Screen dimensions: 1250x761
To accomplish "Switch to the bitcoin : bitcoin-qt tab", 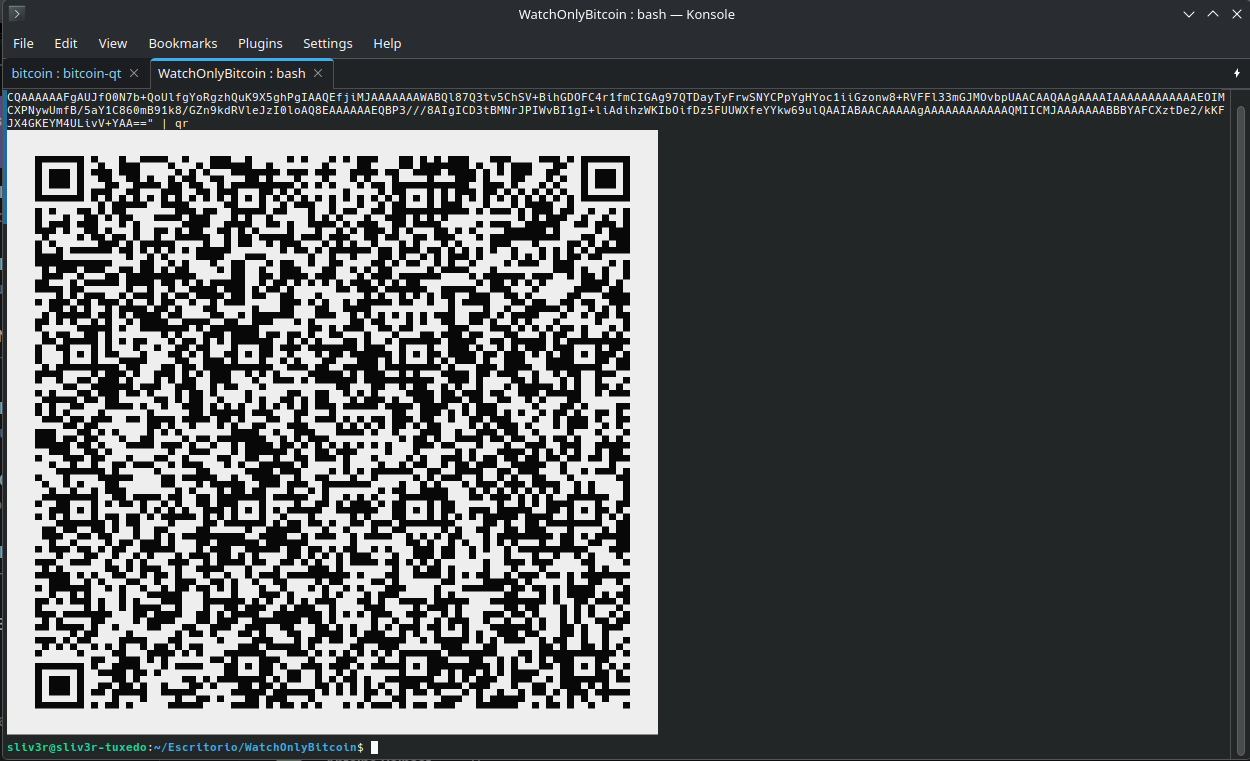I will [66, 74].
